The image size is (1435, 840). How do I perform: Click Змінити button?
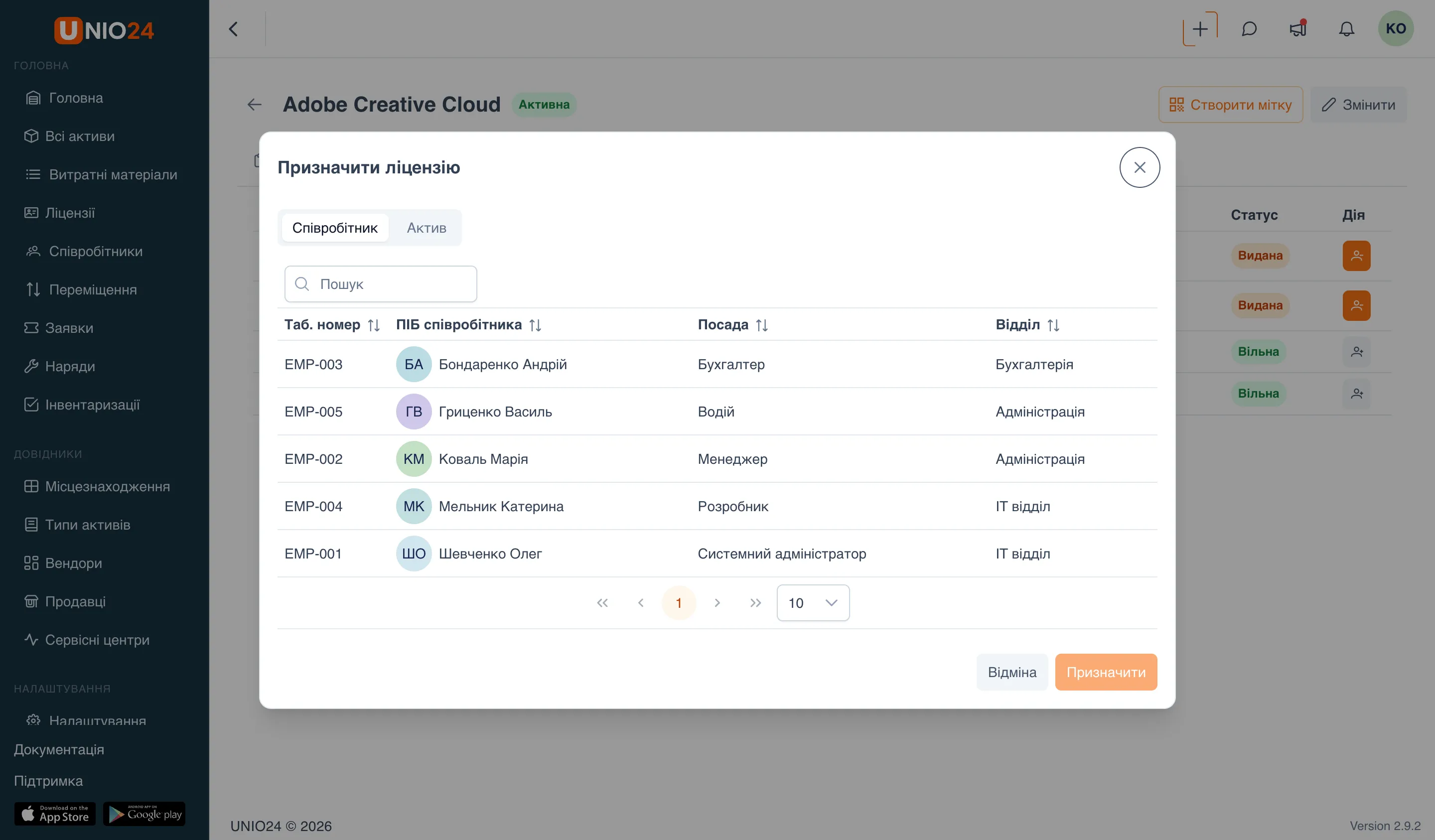click(1358, 105)
